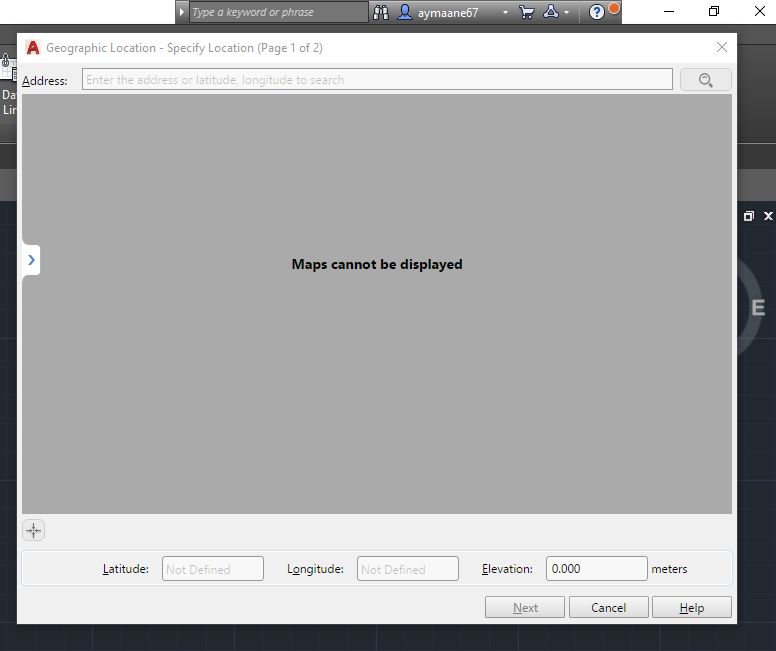Click the Autodesk connect triangle icon
Viewport: 776px width, 651px height.
(x=551, y=12)
